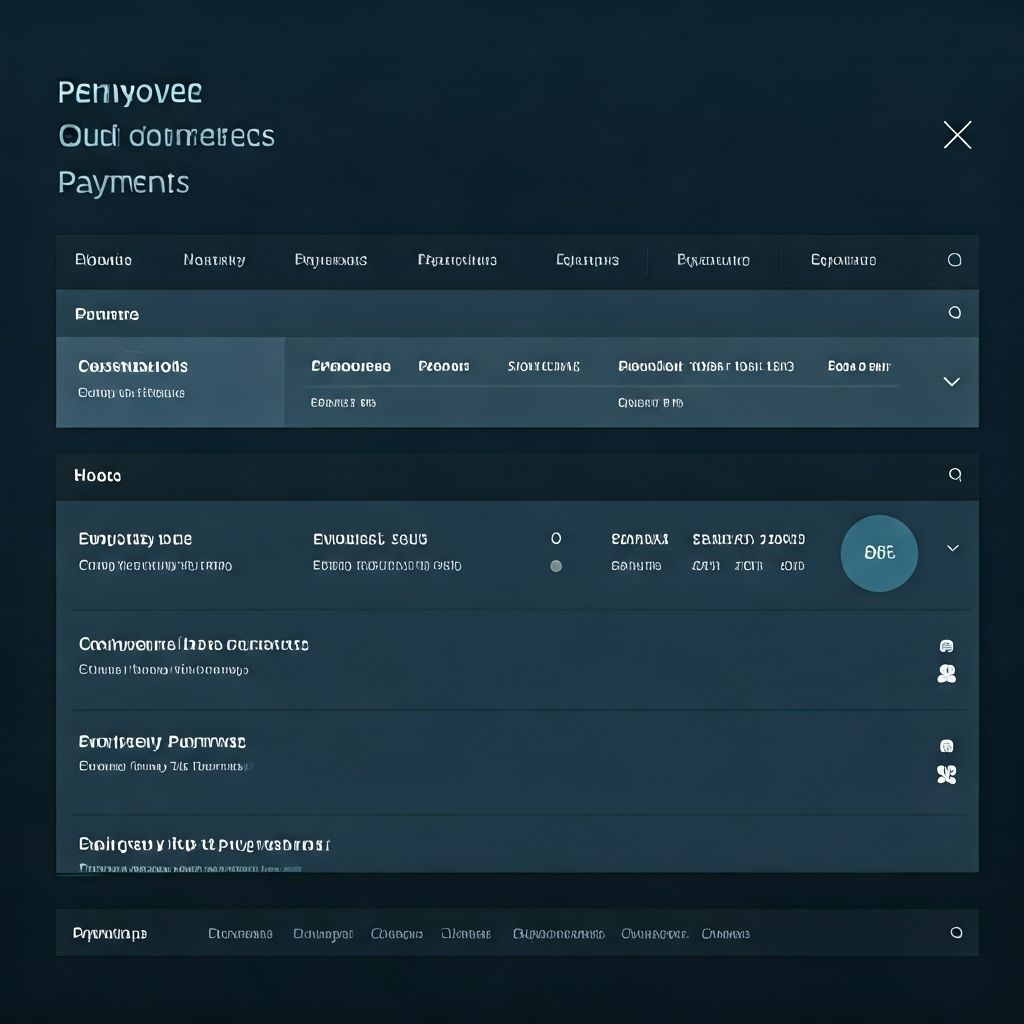Image resolution: width=1024 pixels, height=1024 pixels.
Task: Open the search icon in the top navigation bar
Action: (952, 260)
